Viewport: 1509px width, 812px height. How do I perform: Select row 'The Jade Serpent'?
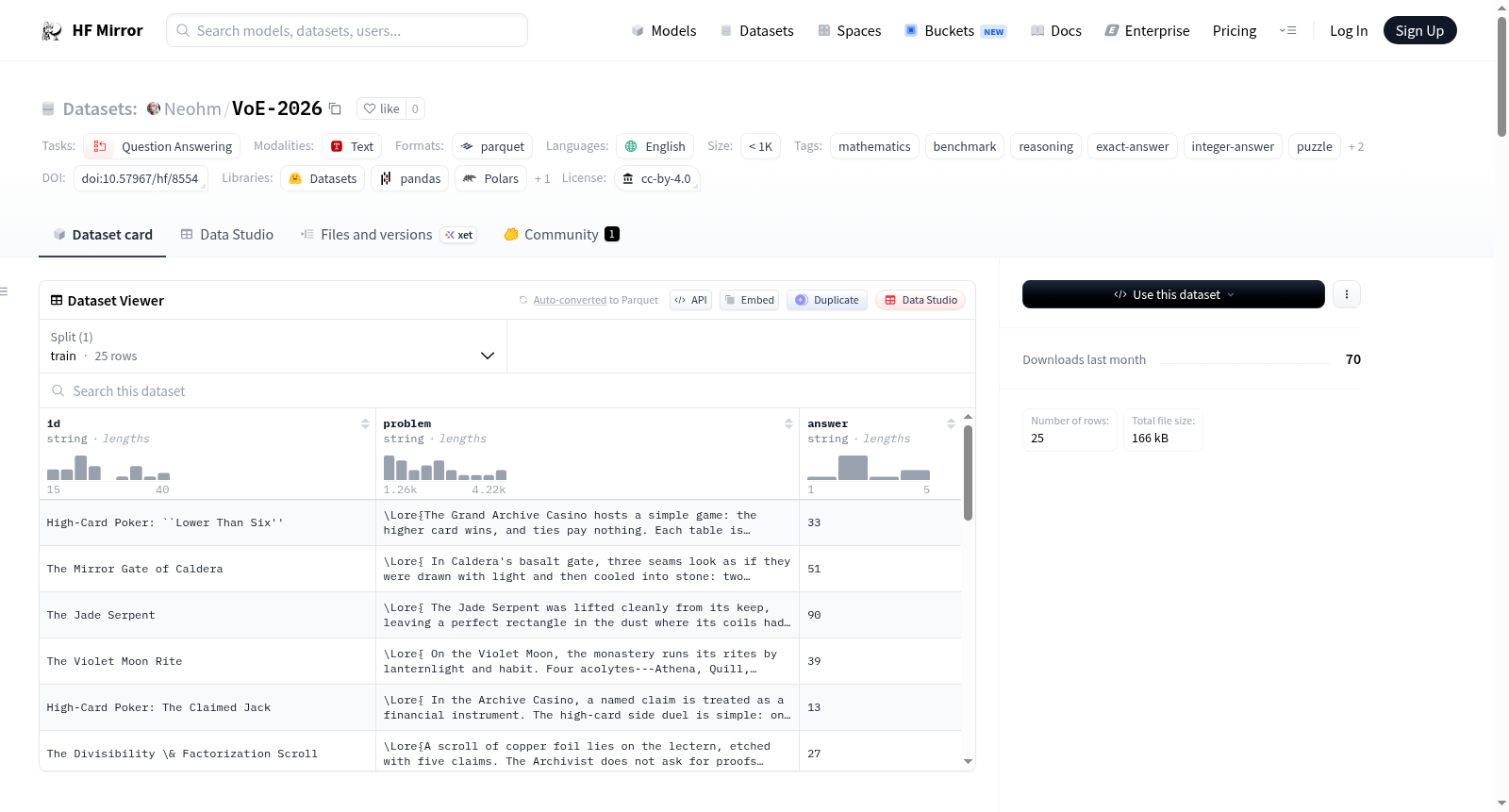[500, 615]
